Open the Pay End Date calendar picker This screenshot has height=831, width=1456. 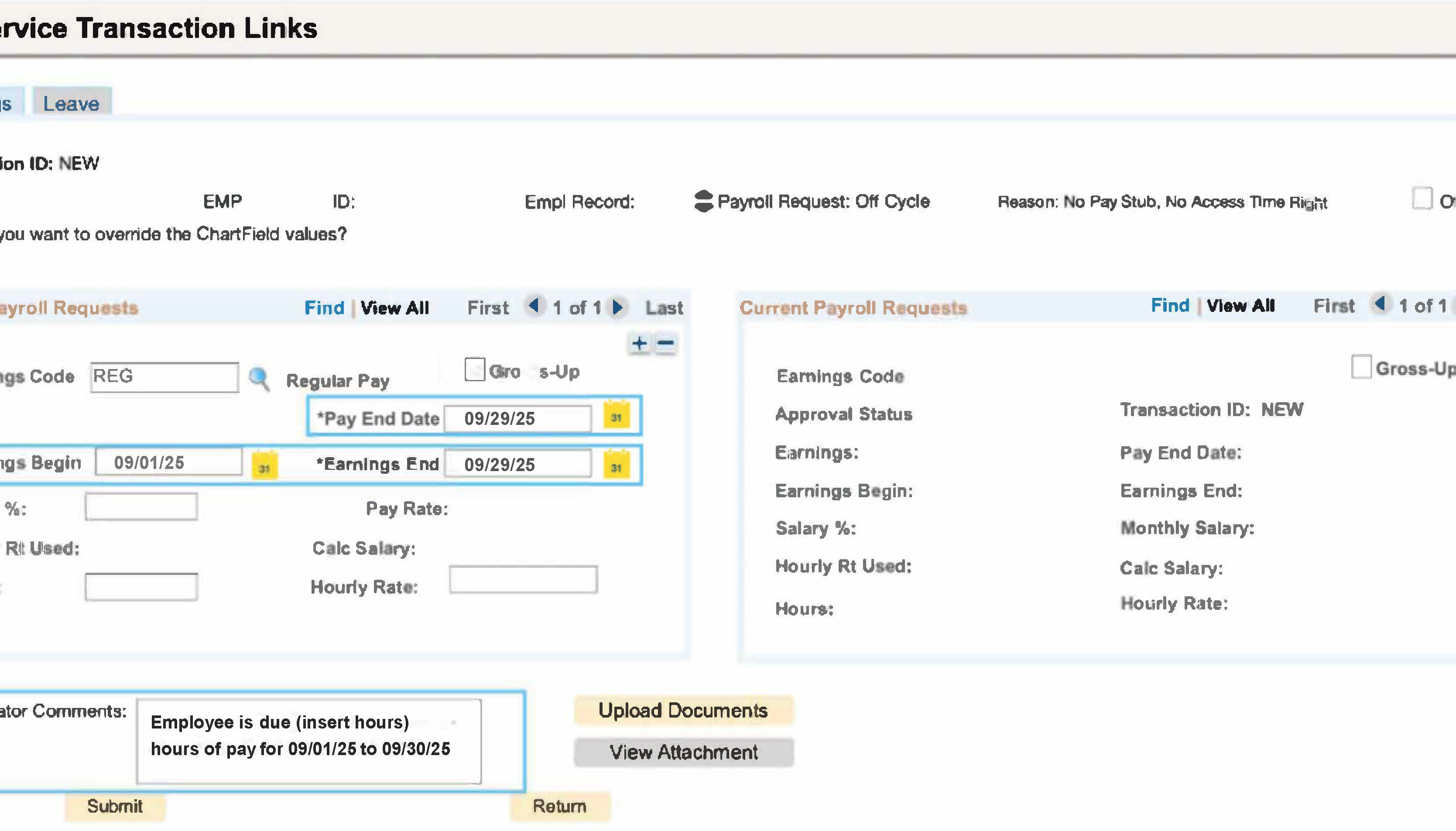click(616, 416)
